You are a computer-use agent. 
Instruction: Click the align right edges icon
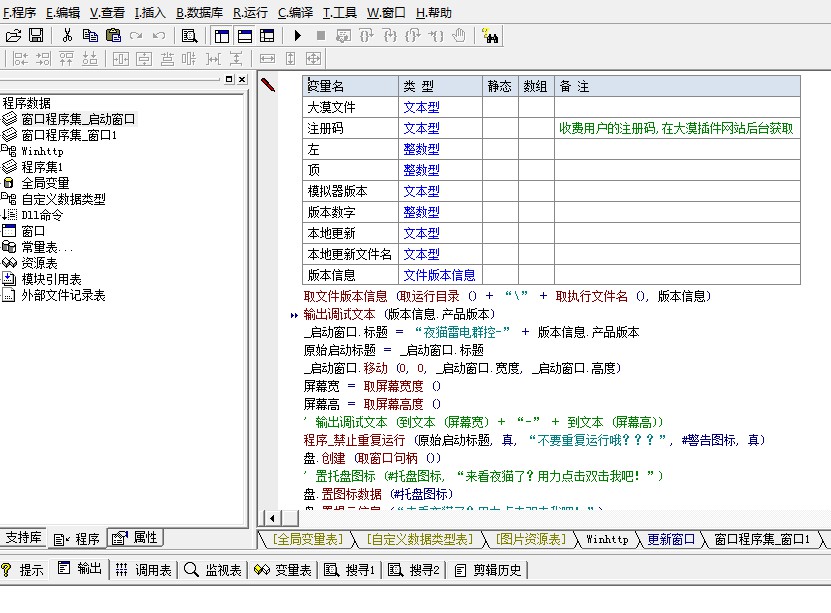[x=43, y=58]
